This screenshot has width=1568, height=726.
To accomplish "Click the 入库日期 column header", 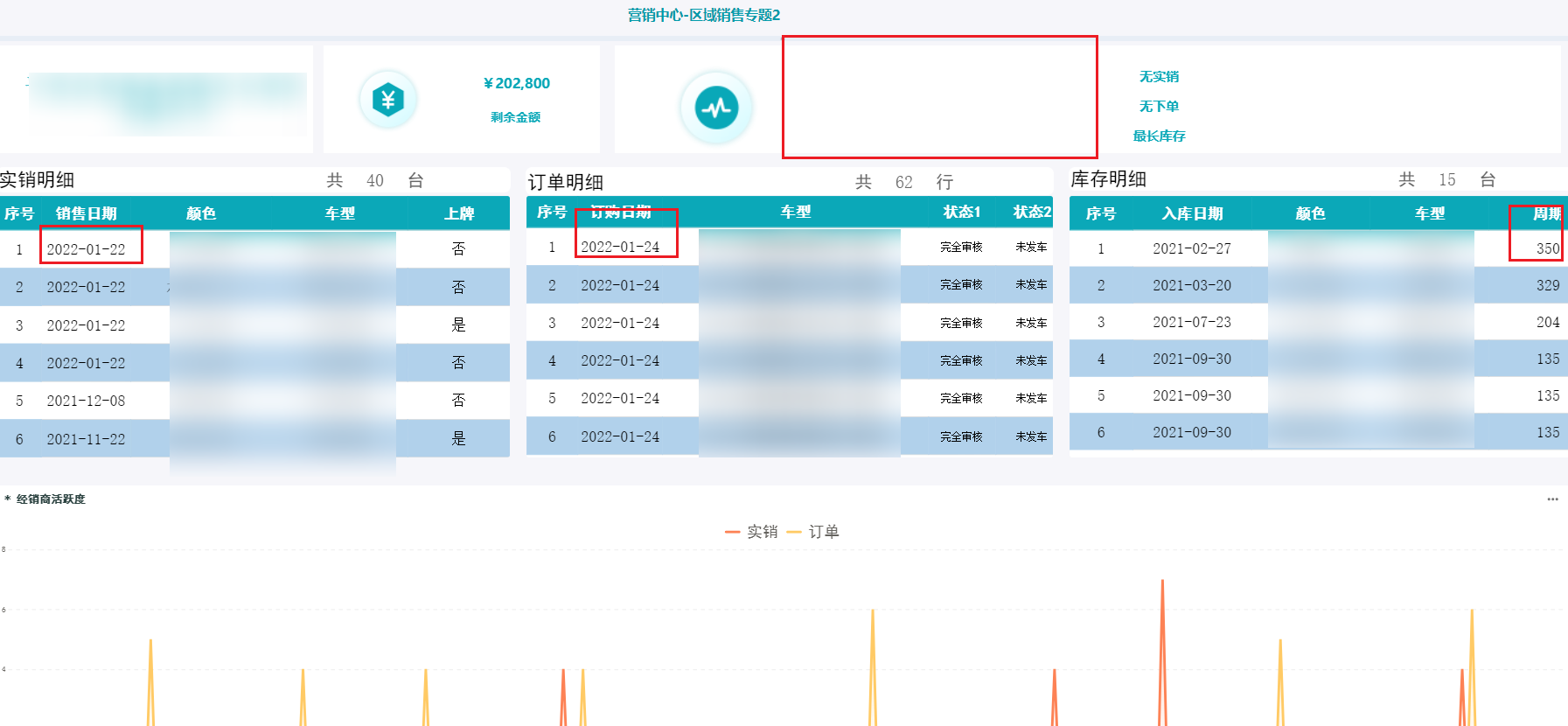I will point(1192,213).
